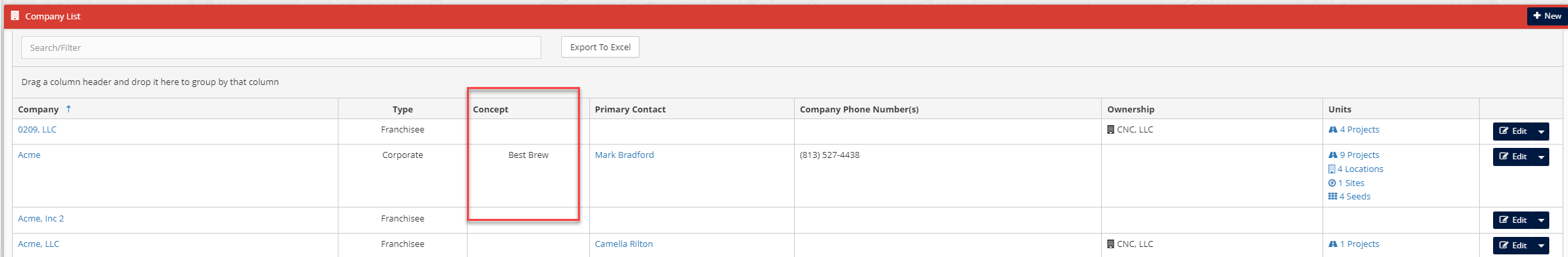This screenshot has width=1568, height=257.
Task: Click the Company List building icon
Action: (x=15, y=15)
